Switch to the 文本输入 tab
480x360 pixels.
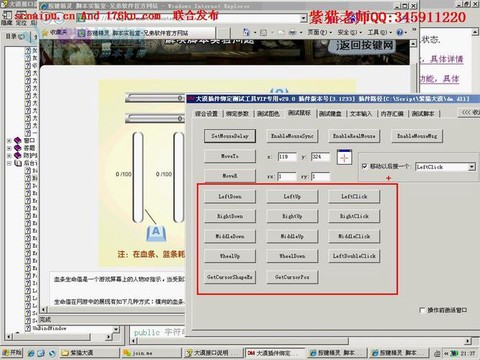pos(361,114)
